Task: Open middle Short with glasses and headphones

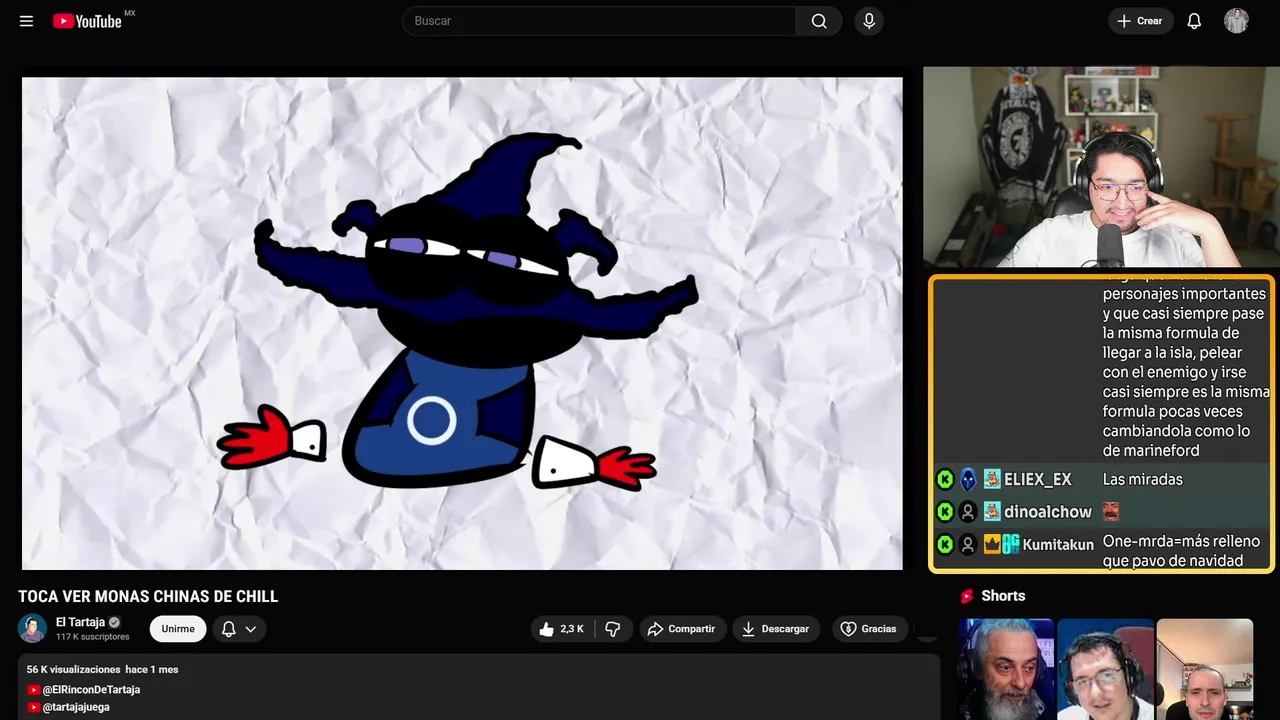Action: point(1105,669)
